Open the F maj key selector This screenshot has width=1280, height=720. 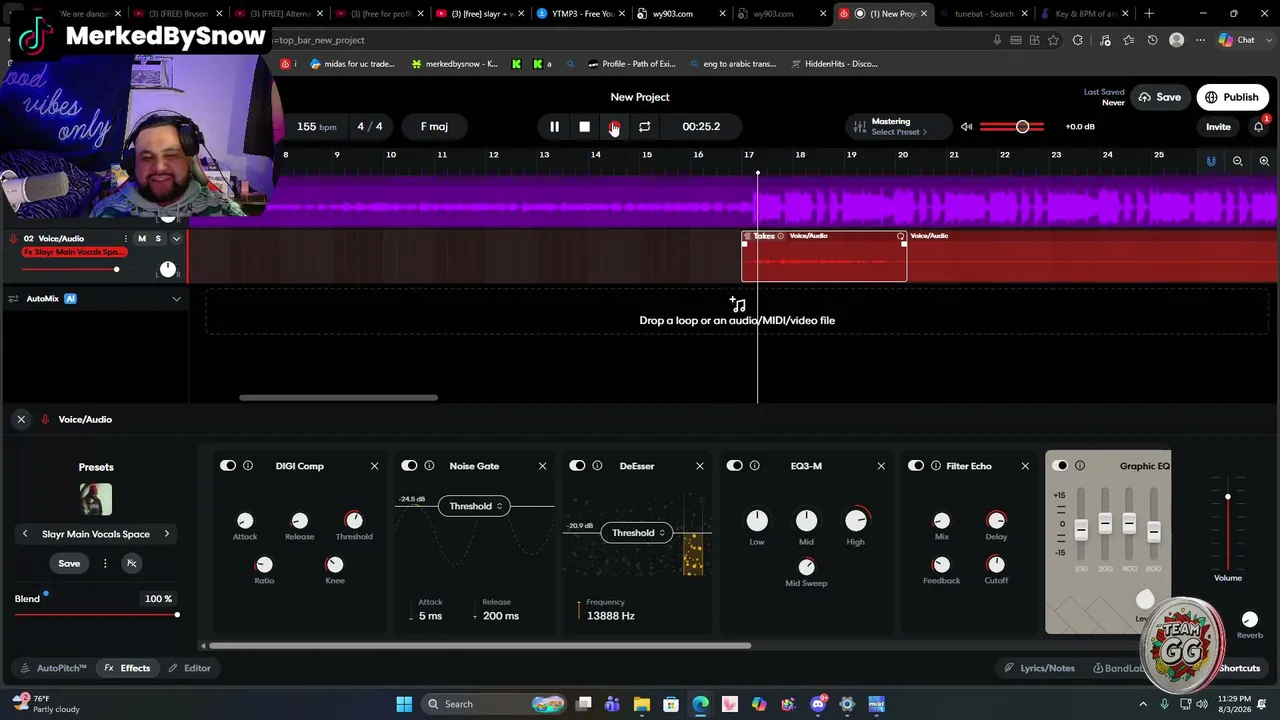[x=434, y=127]
